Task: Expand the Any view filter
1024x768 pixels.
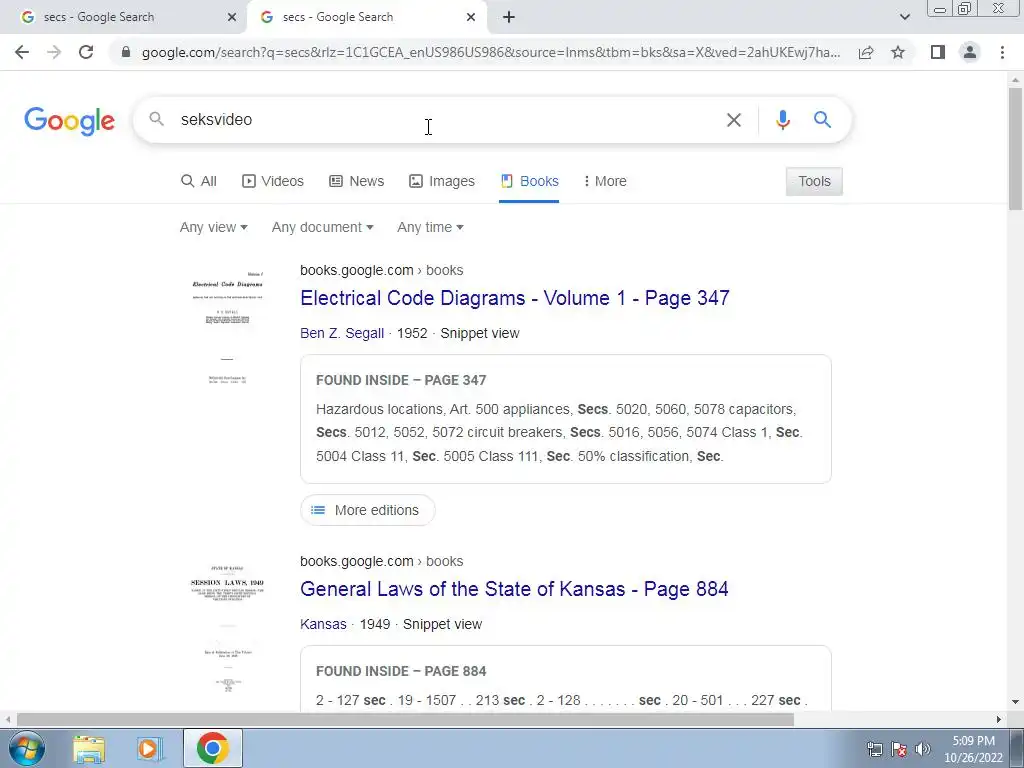Action: [214, 227]
